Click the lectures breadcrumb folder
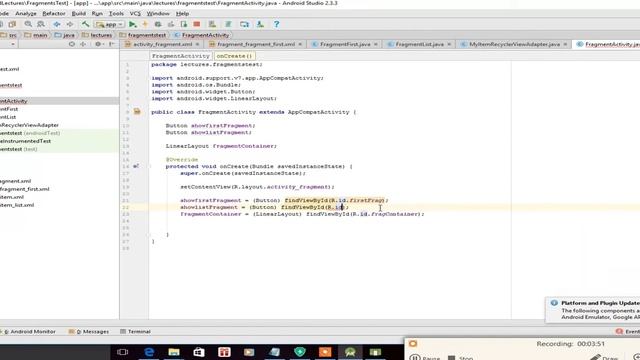This screenshot has width=640, height=360. tap(97, 35)
